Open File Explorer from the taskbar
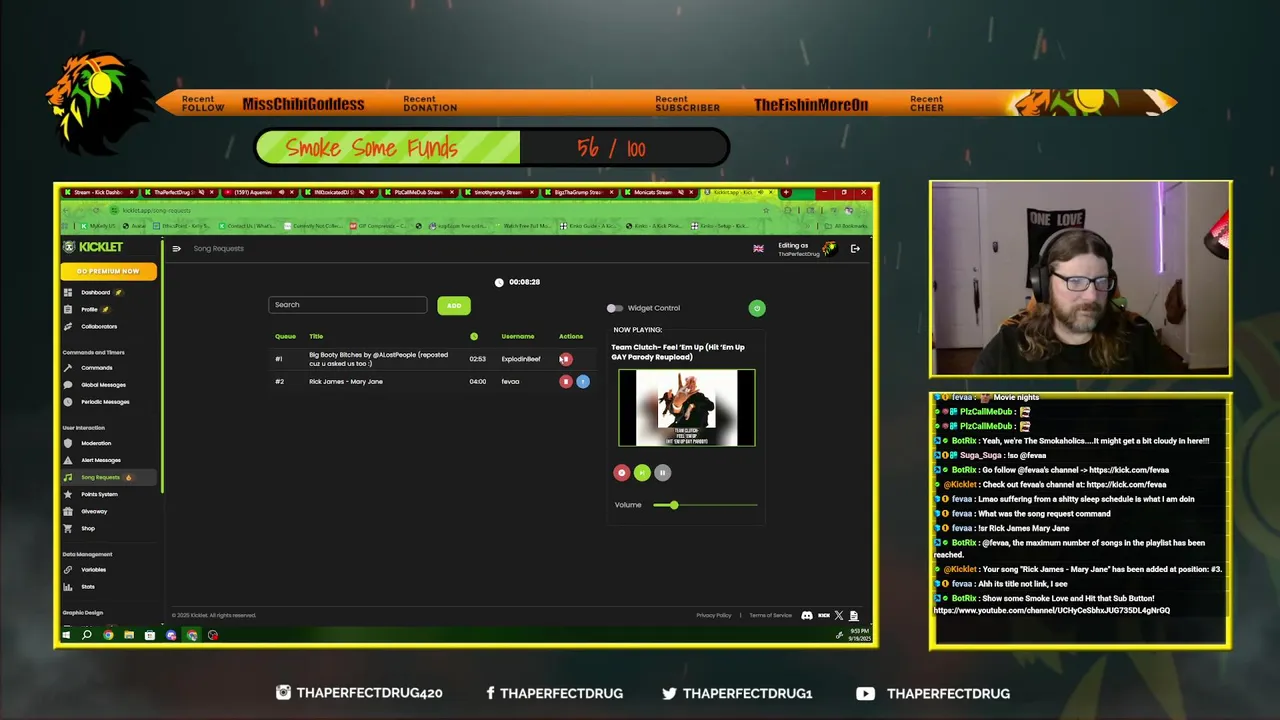This screenshot has height=720, width=1280. click(x=129, y=635)
